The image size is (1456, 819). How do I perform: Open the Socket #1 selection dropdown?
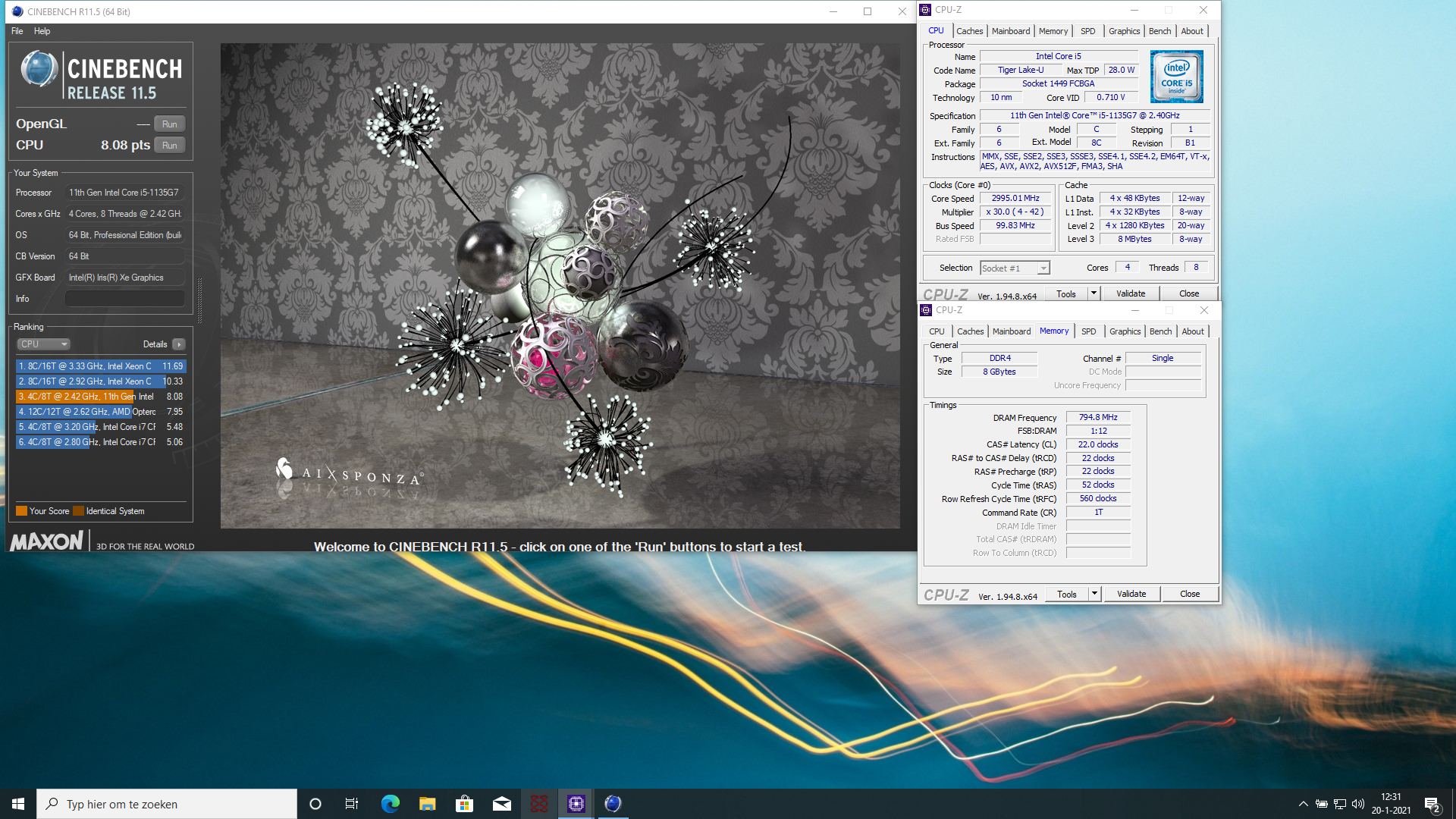tap(1015, 268)
